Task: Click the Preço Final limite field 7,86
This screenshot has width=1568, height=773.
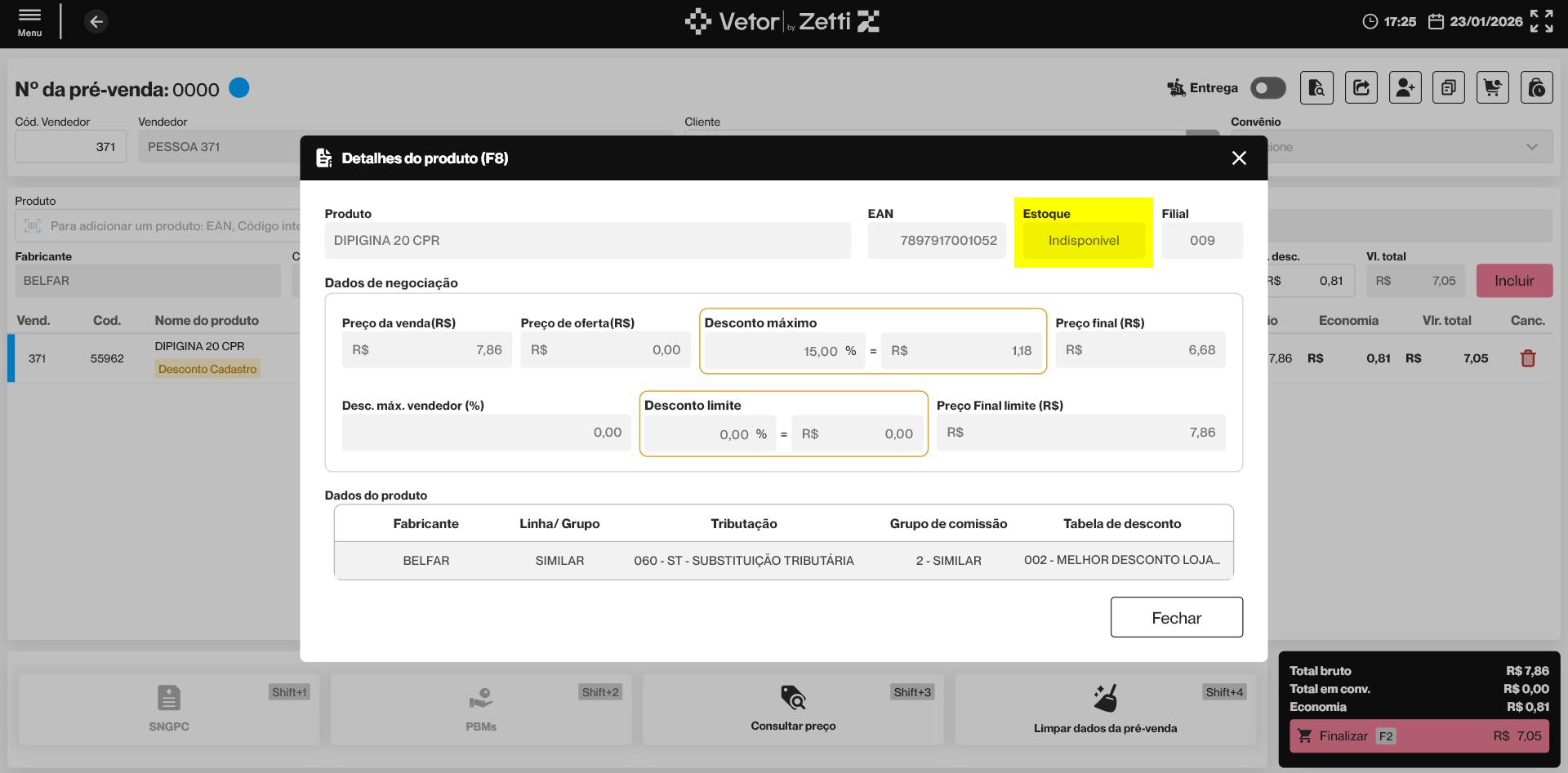Action: coord(1081,433)
